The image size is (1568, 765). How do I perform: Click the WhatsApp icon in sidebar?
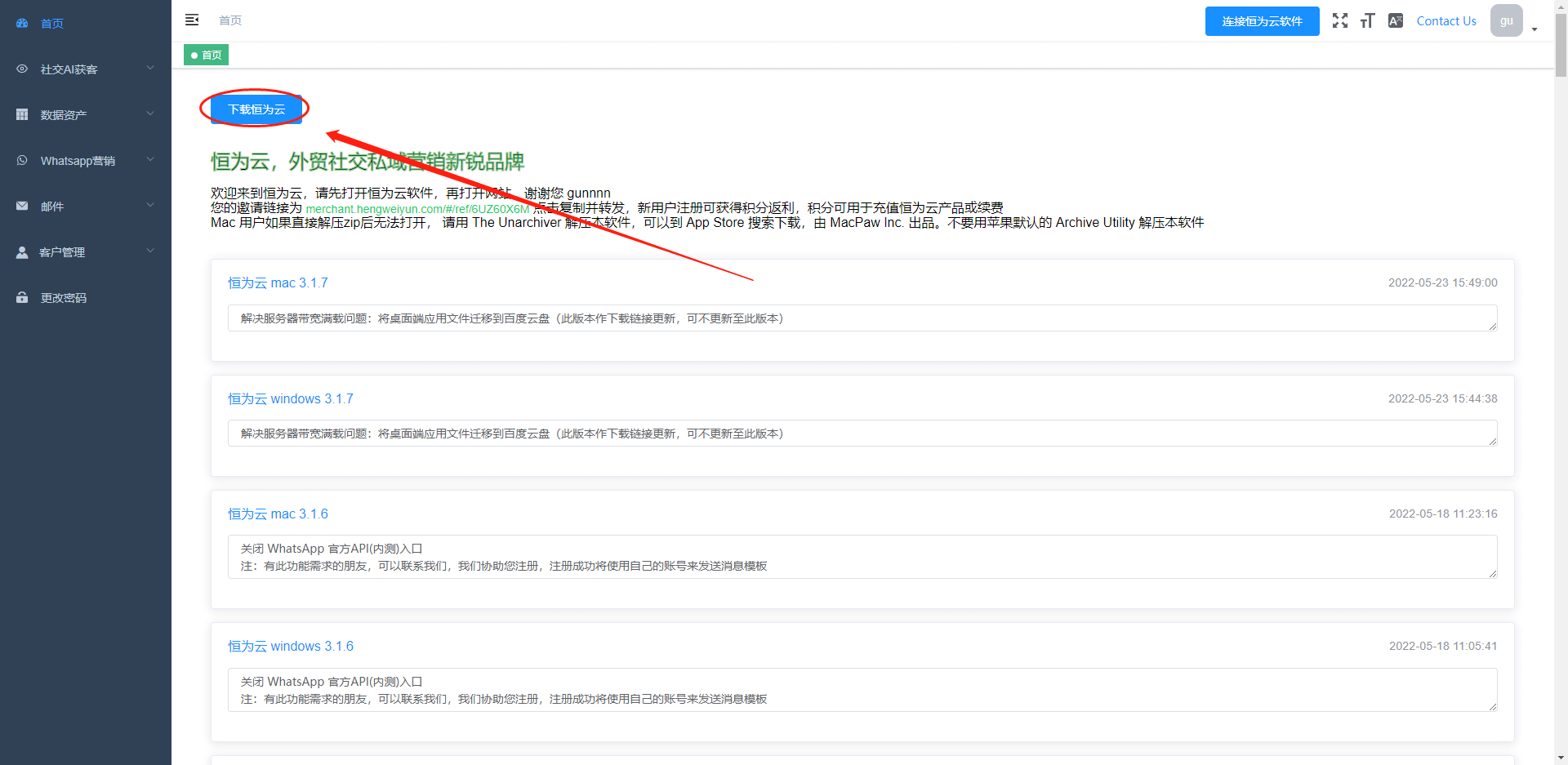coord(22,160)
